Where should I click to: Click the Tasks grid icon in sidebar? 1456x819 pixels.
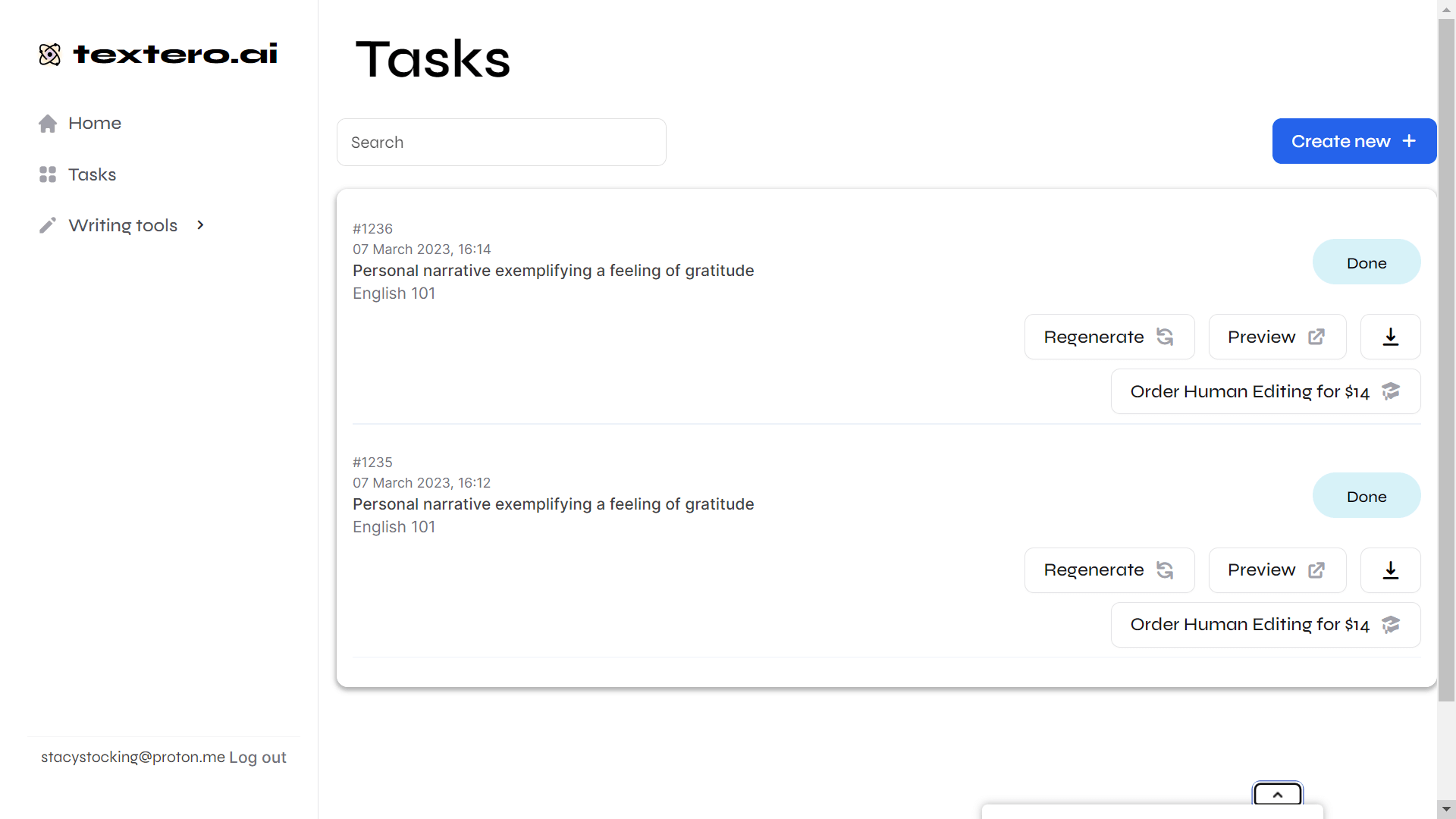click(48, 174)
